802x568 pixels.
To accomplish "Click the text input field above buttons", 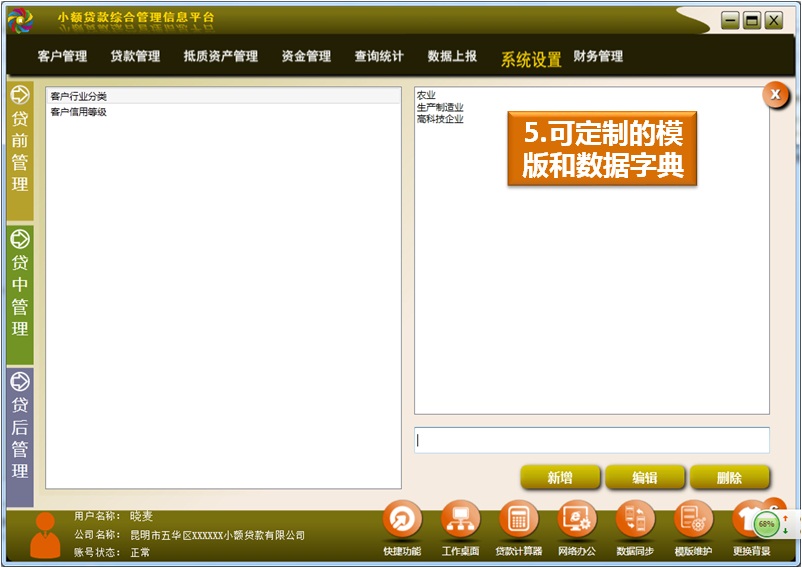I will point(592,440).
